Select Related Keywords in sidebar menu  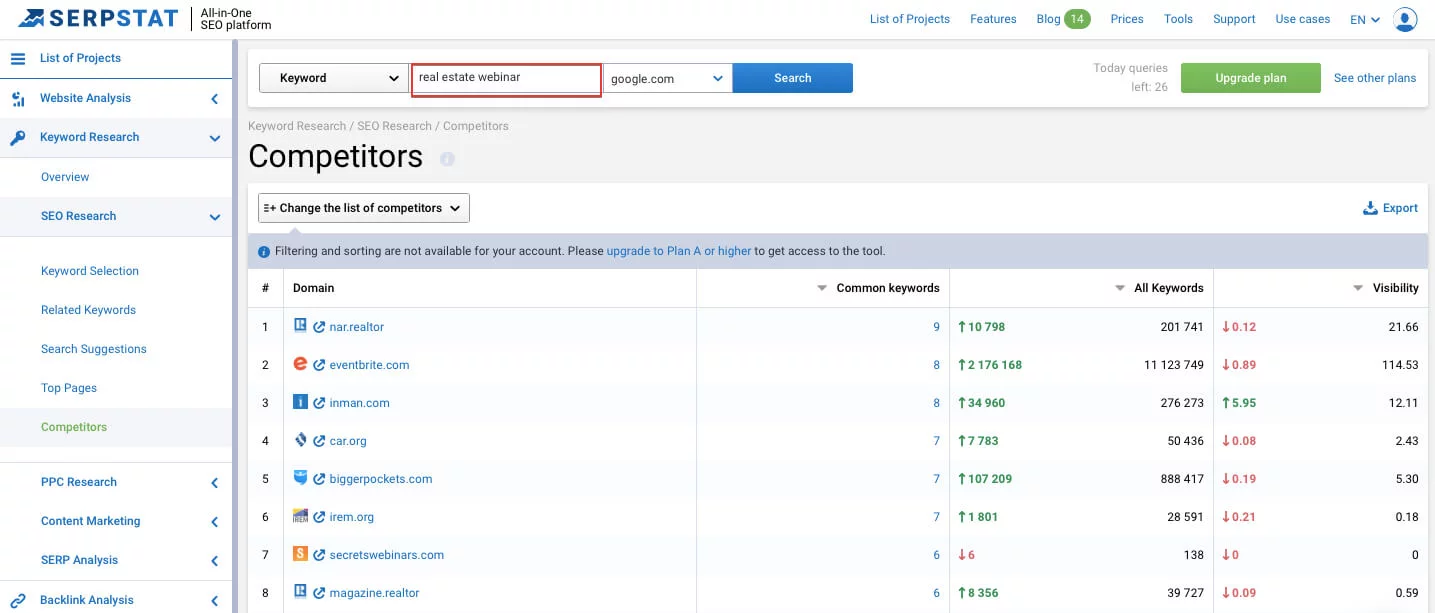[88, 310]
